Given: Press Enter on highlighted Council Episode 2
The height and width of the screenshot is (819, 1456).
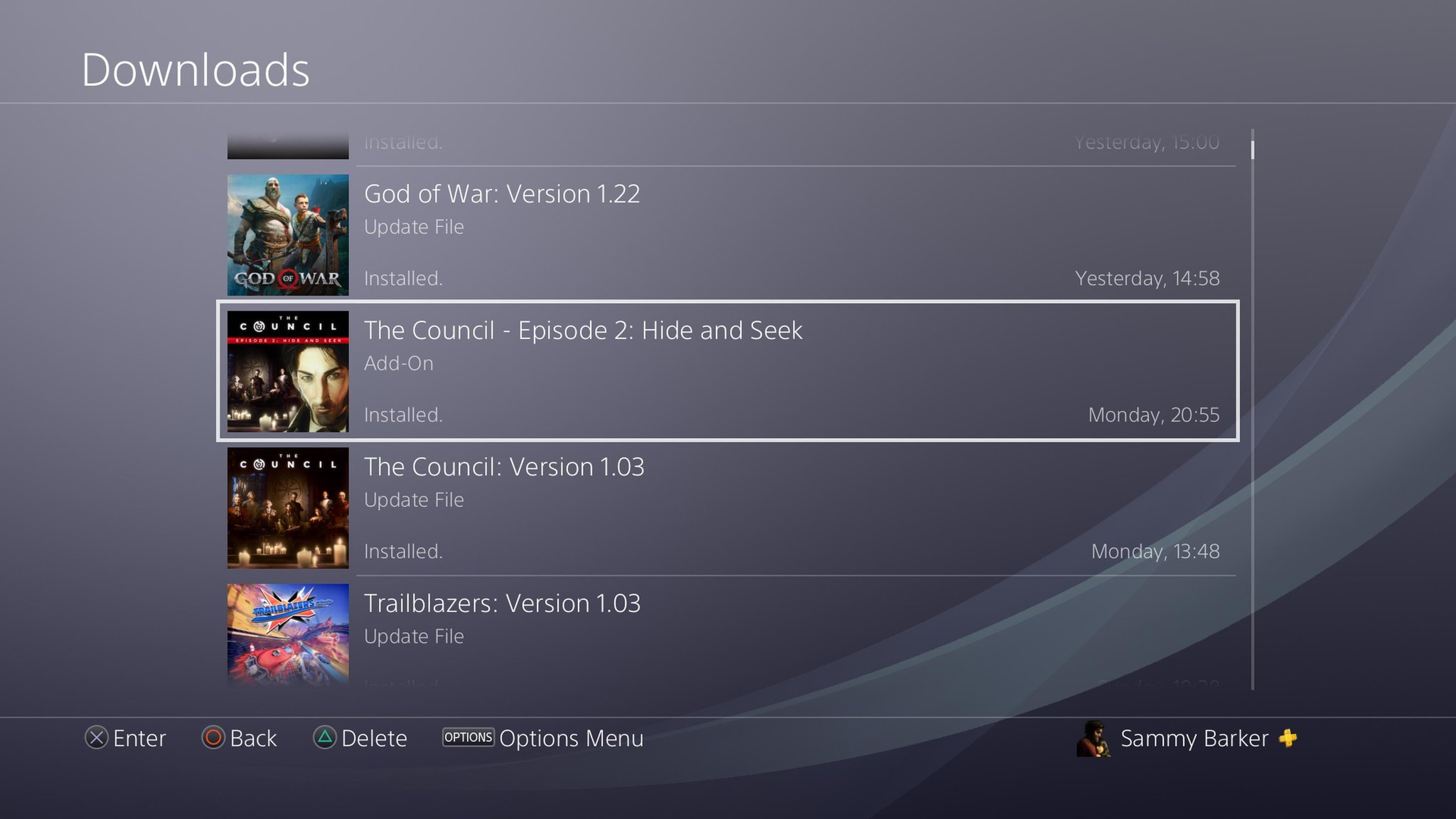Looking at the screenshot, I should [727, 371].
